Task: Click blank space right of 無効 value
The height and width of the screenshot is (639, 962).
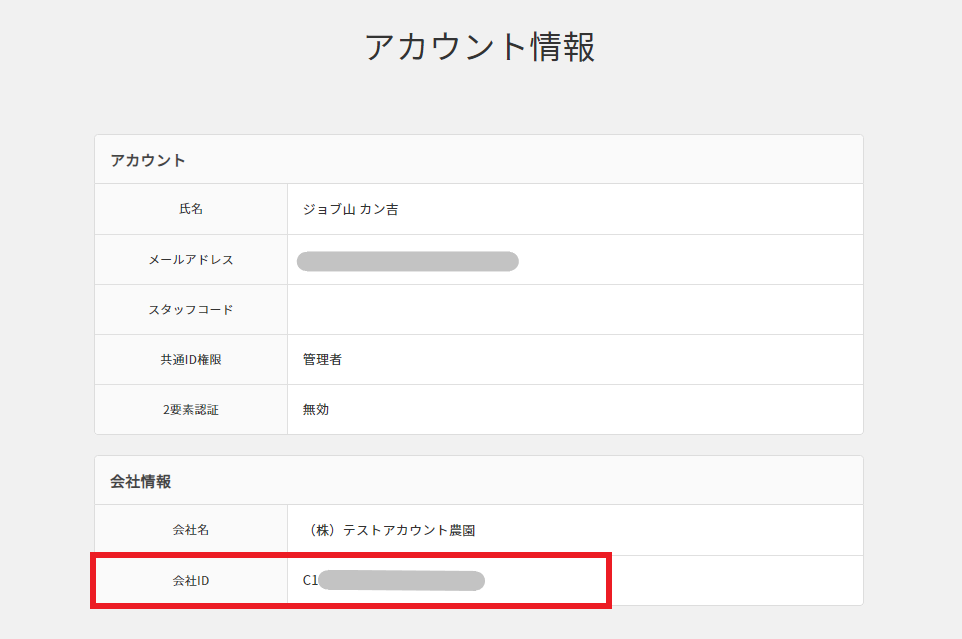Action: [600, 410]
